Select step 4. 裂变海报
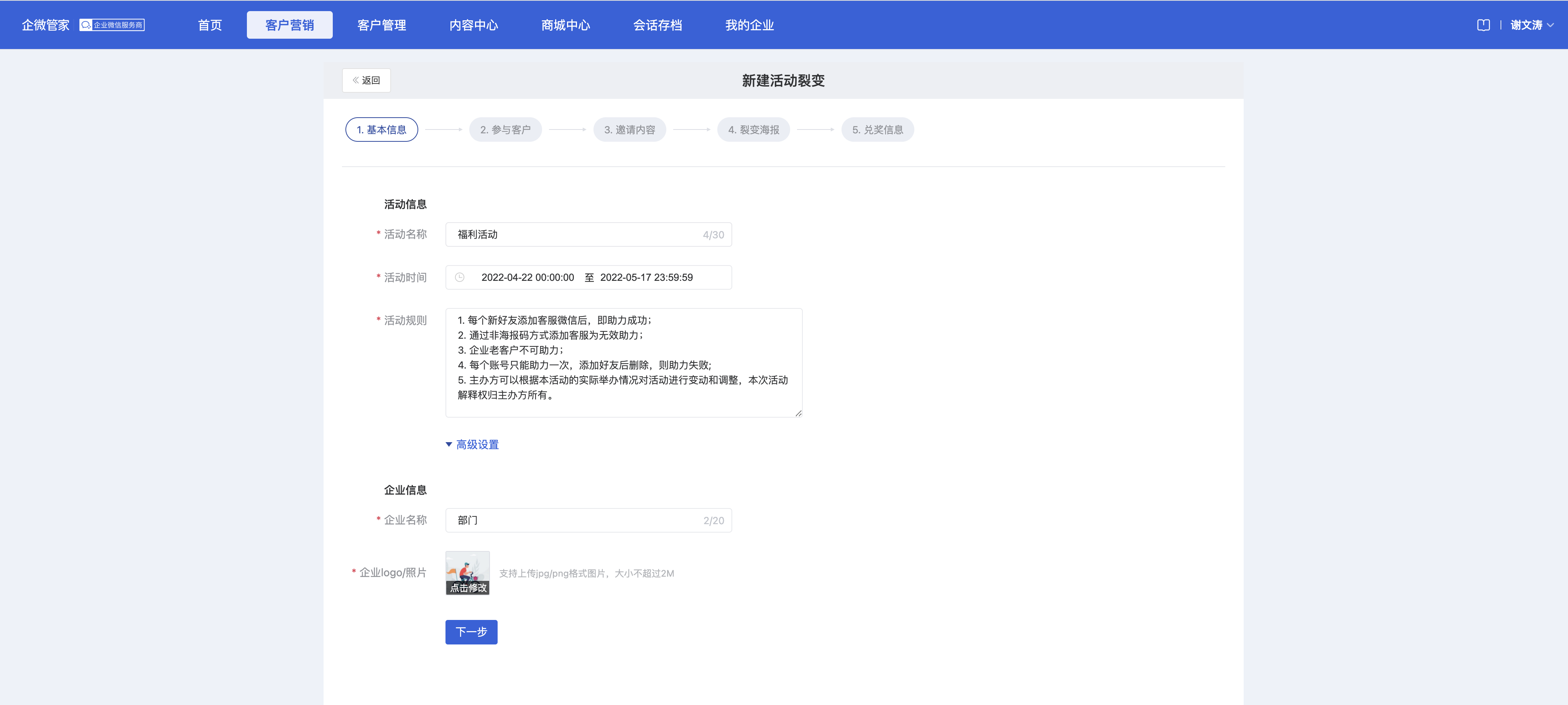 click(x=754, y=130)
